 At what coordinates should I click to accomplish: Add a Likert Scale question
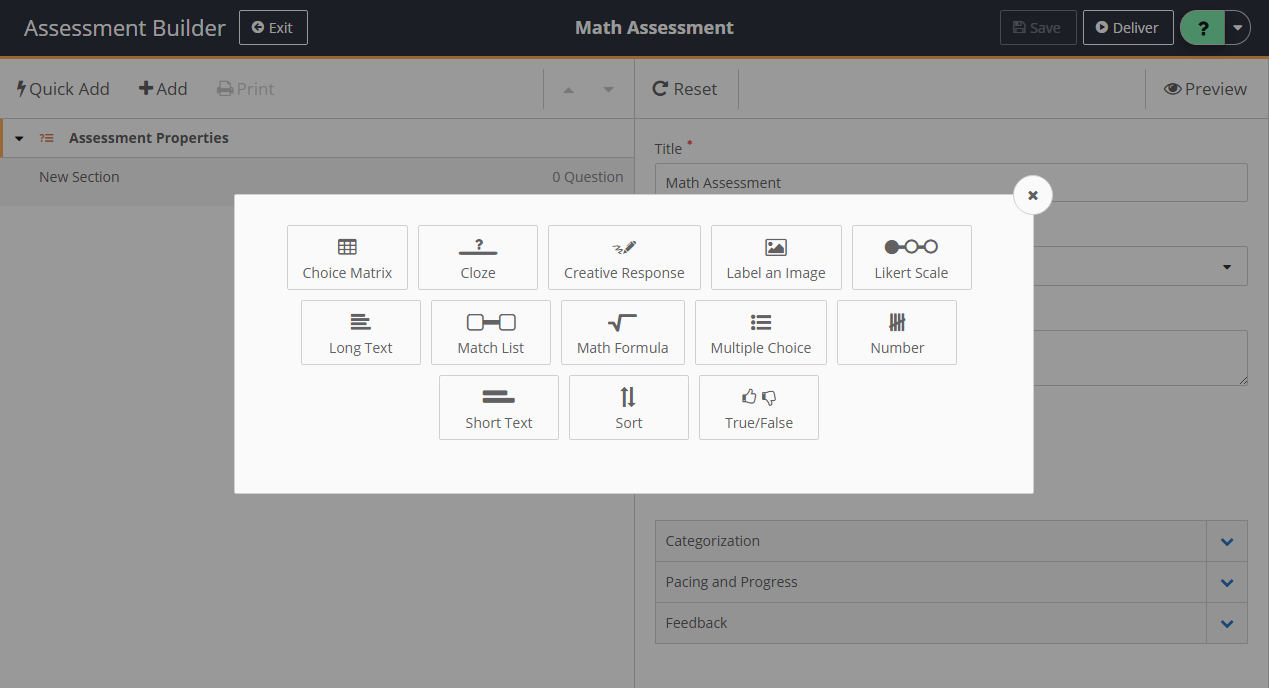tap(911, 258)
